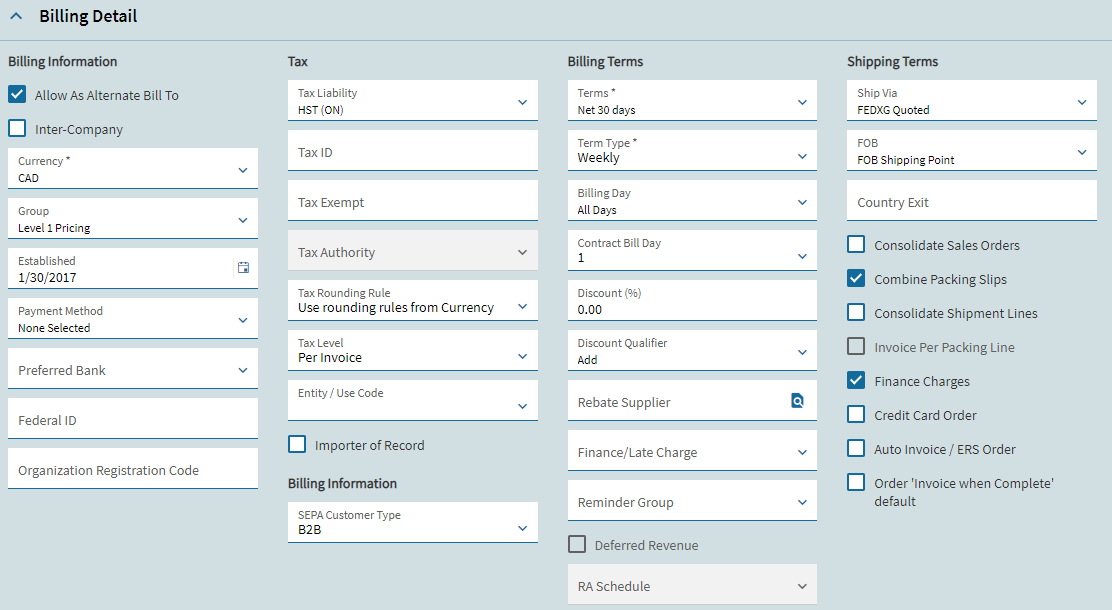The height and width of the screenshot is (610, 1112).
Task: Enable the Inter-Company checkbox
Action: point(17,129)
